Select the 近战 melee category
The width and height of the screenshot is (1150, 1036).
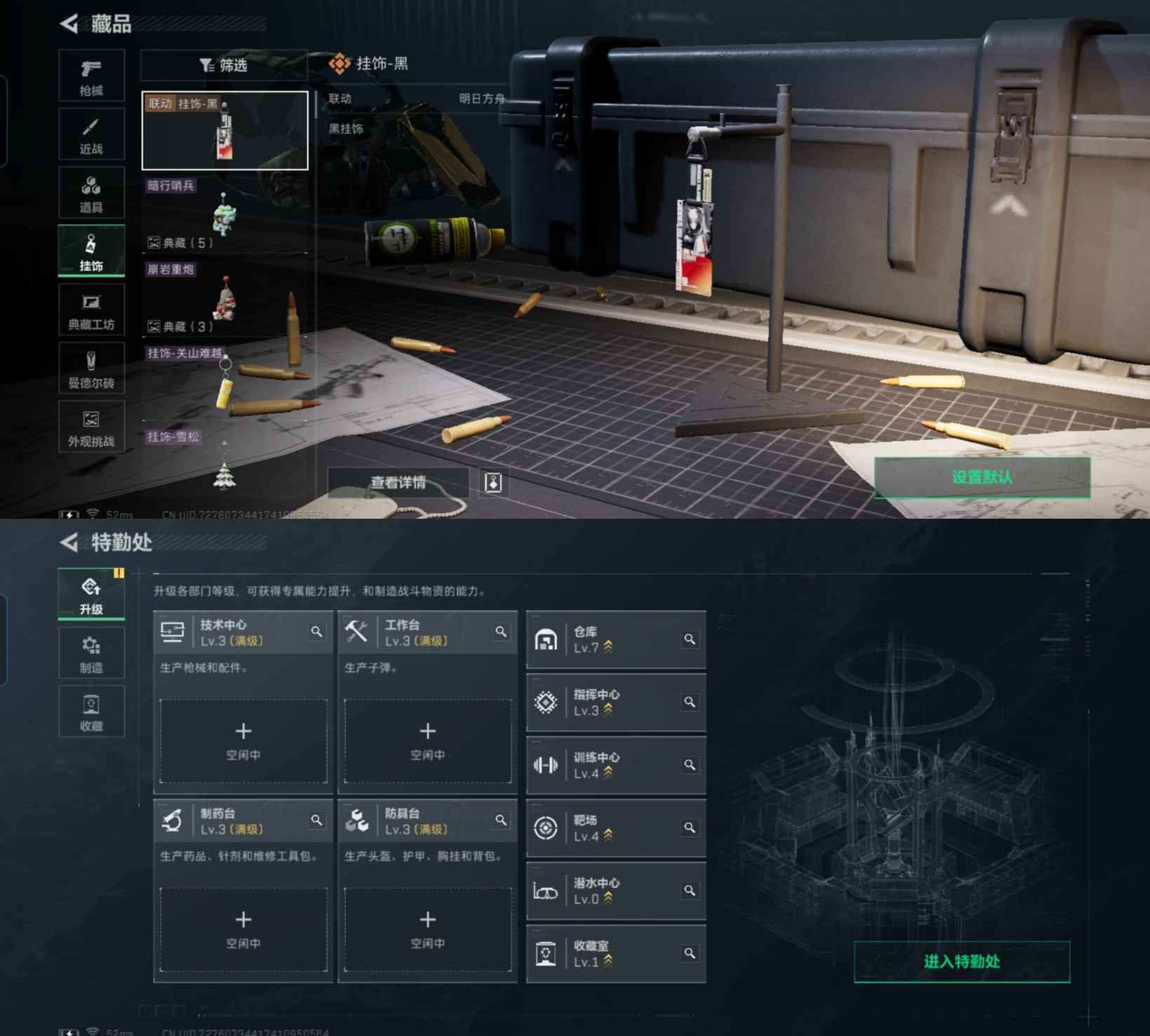click(91, 135)
